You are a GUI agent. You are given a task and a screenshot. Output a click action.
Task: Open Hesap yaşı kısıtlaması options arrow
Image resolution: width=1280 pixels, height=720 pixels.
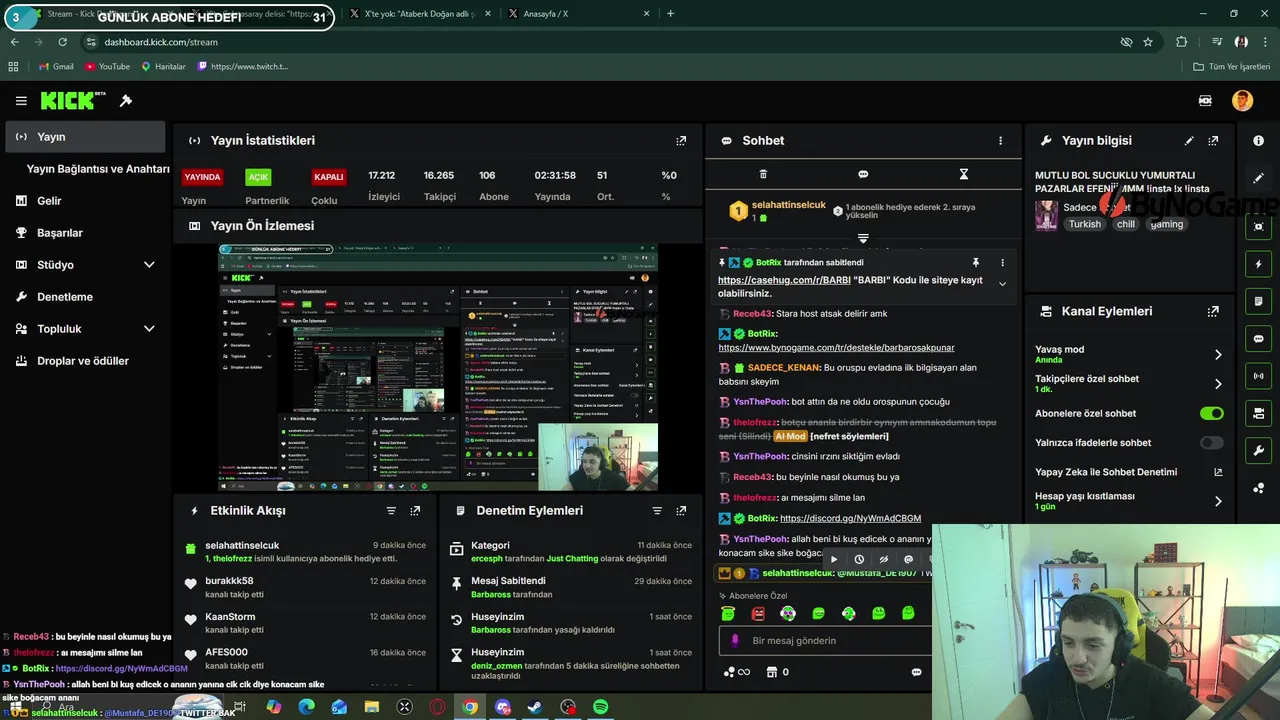click(1218, 501)
